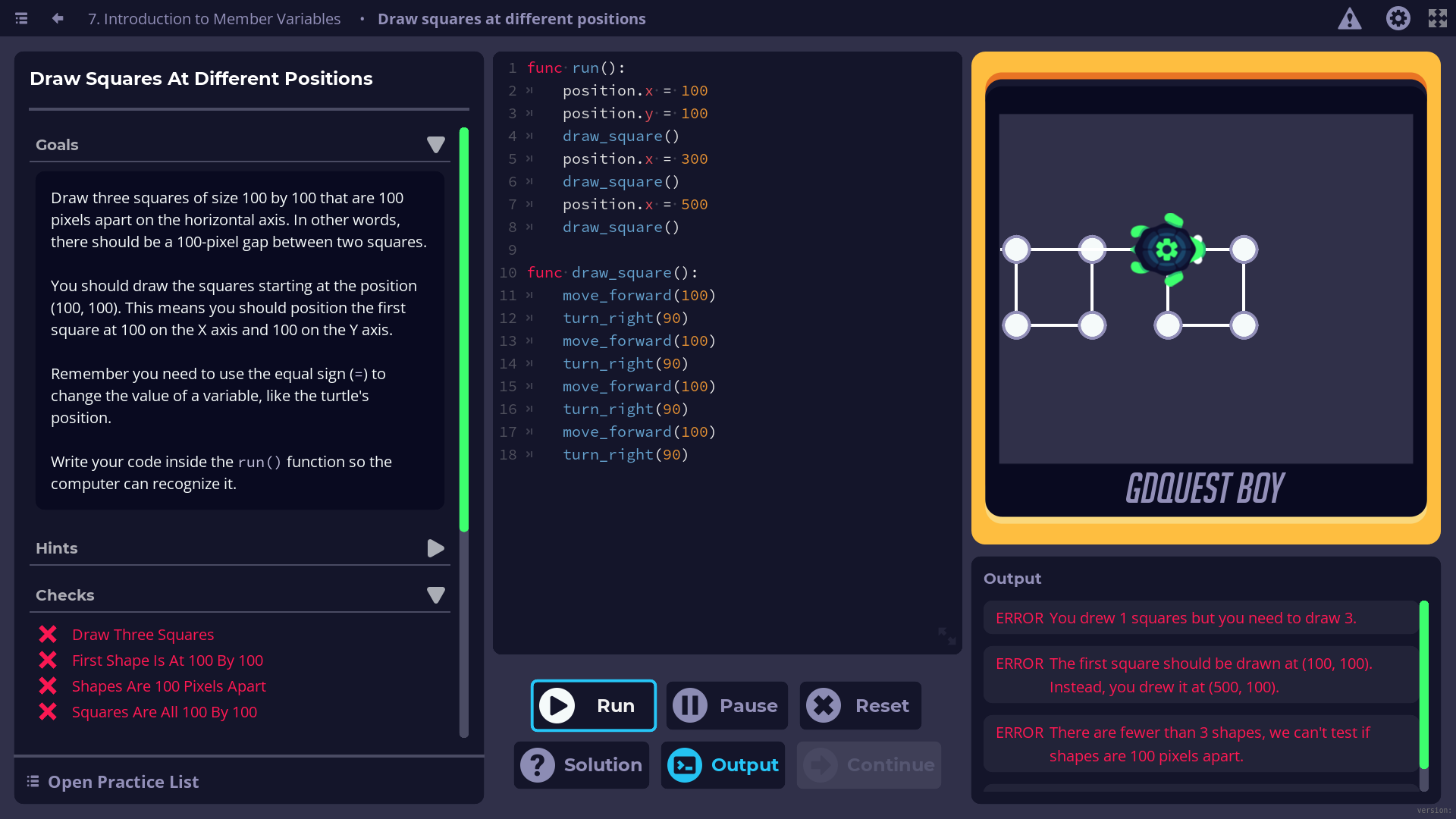1456x819 pixels.
Task: Open settings gear icon
Action: [x=1398, y=18]
